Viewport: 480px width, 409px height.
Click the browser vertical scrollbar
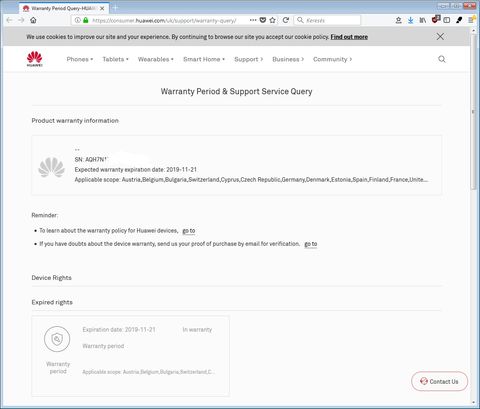point(474,112)
